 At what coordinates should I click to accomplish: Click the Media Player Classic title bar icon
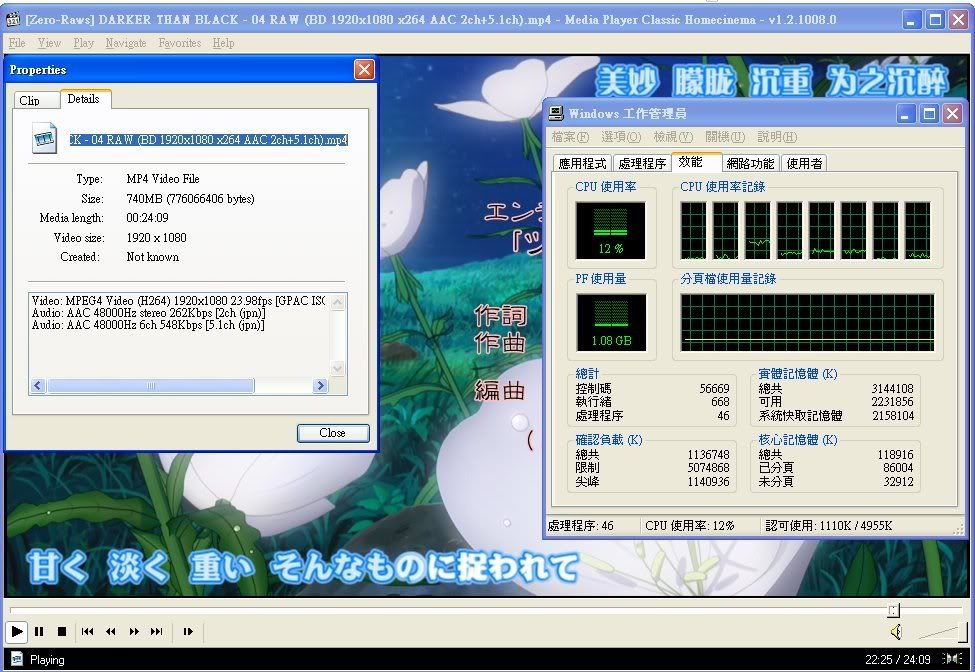pos(12,19)
